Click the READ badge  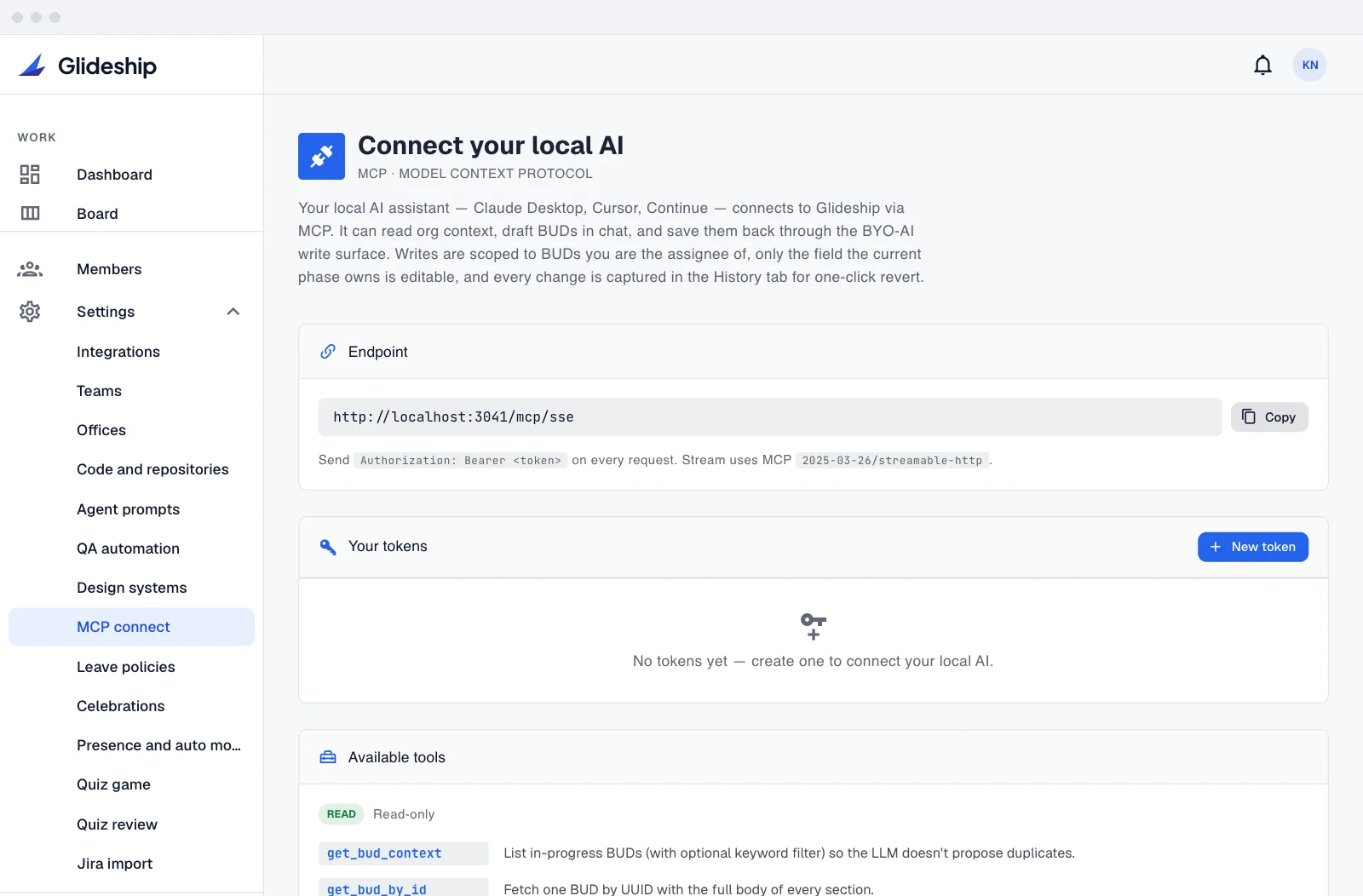tap(341, 814)
